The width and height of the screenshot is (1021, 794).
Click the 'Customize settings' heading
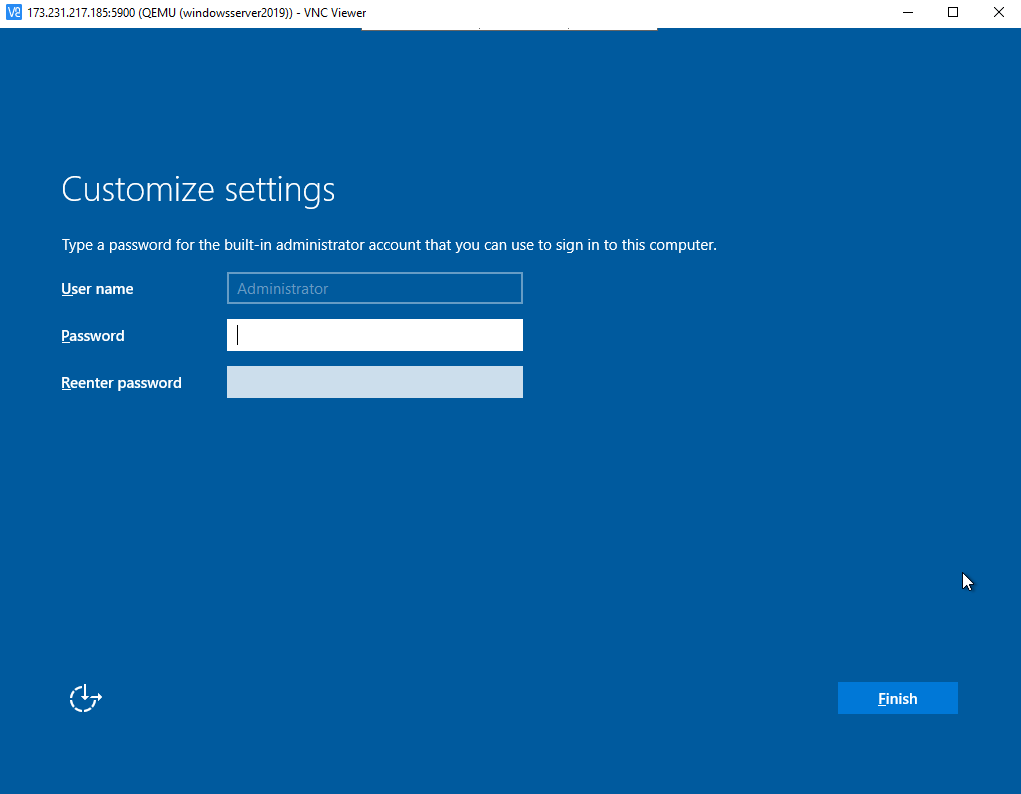pos(198,190)
